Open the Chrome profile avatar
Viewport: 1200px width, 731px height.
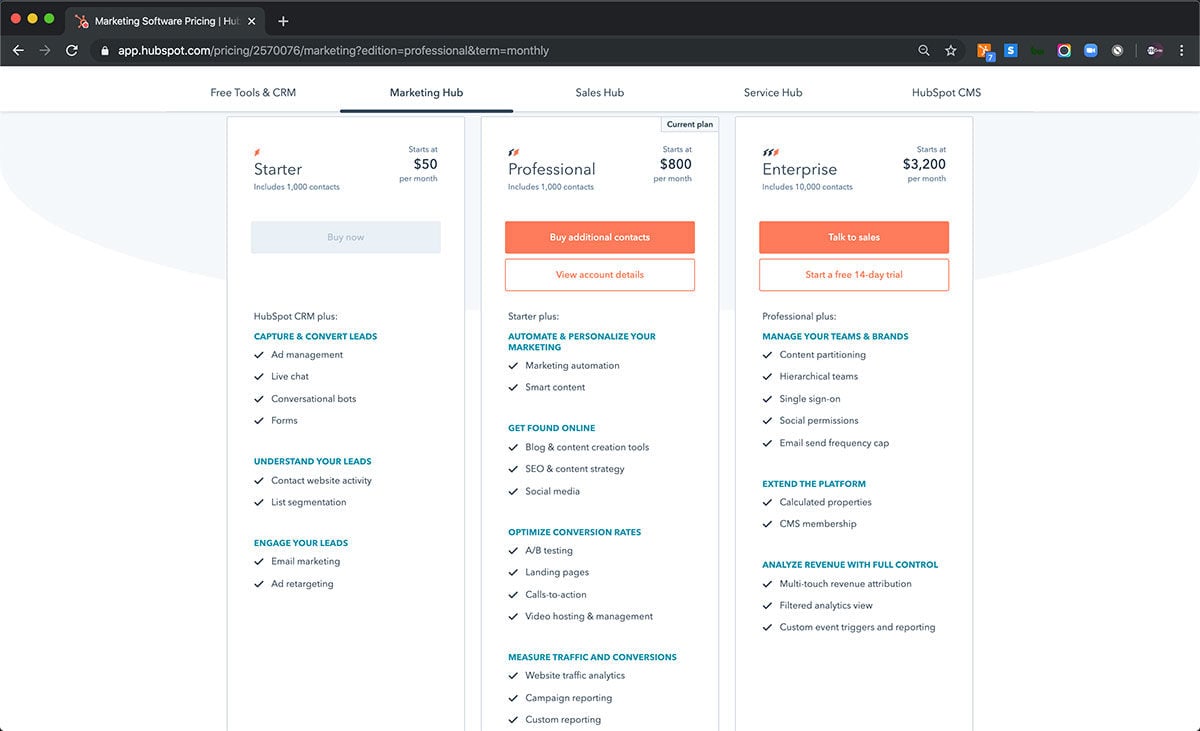[1155, 50]
